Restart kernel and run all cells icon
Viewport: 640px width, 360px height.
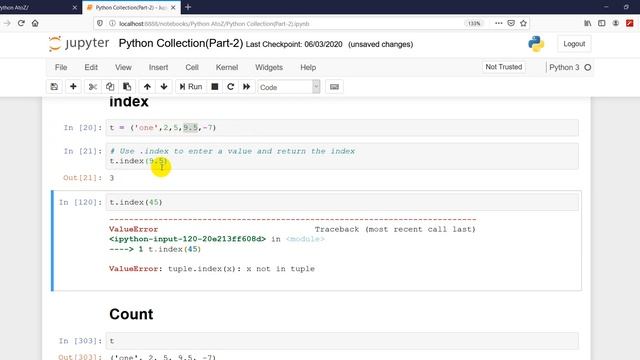click(x=247, y=87)
